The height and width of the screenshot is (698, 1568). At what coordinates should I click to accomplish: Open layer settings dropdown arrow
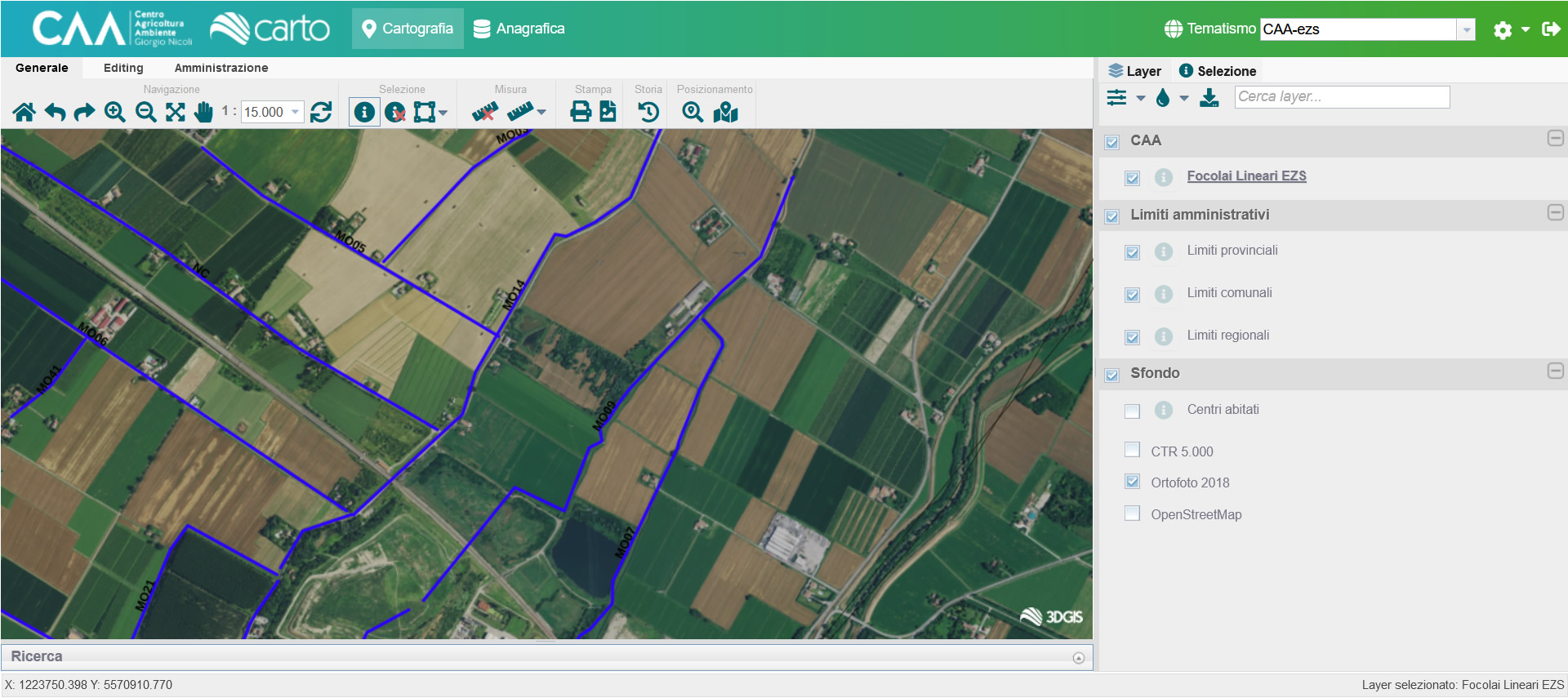tap(1140, 99)
